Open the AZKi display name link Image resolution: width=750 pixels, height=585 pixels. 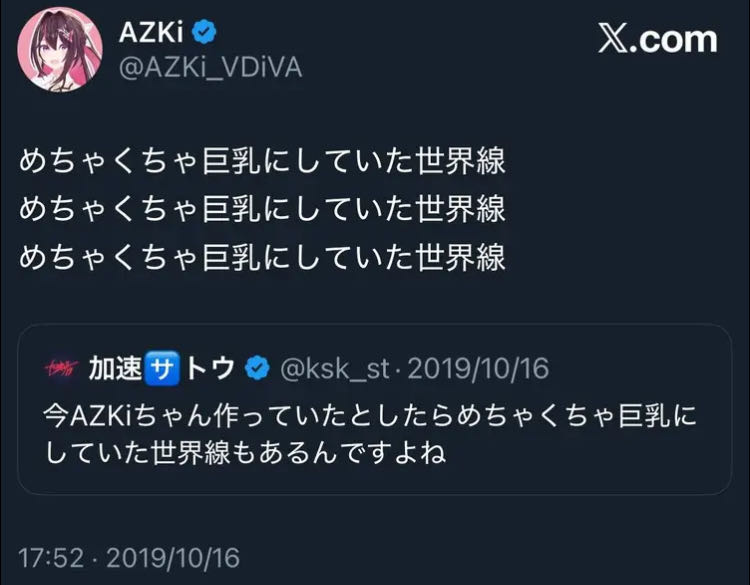[x=151, y=33]
